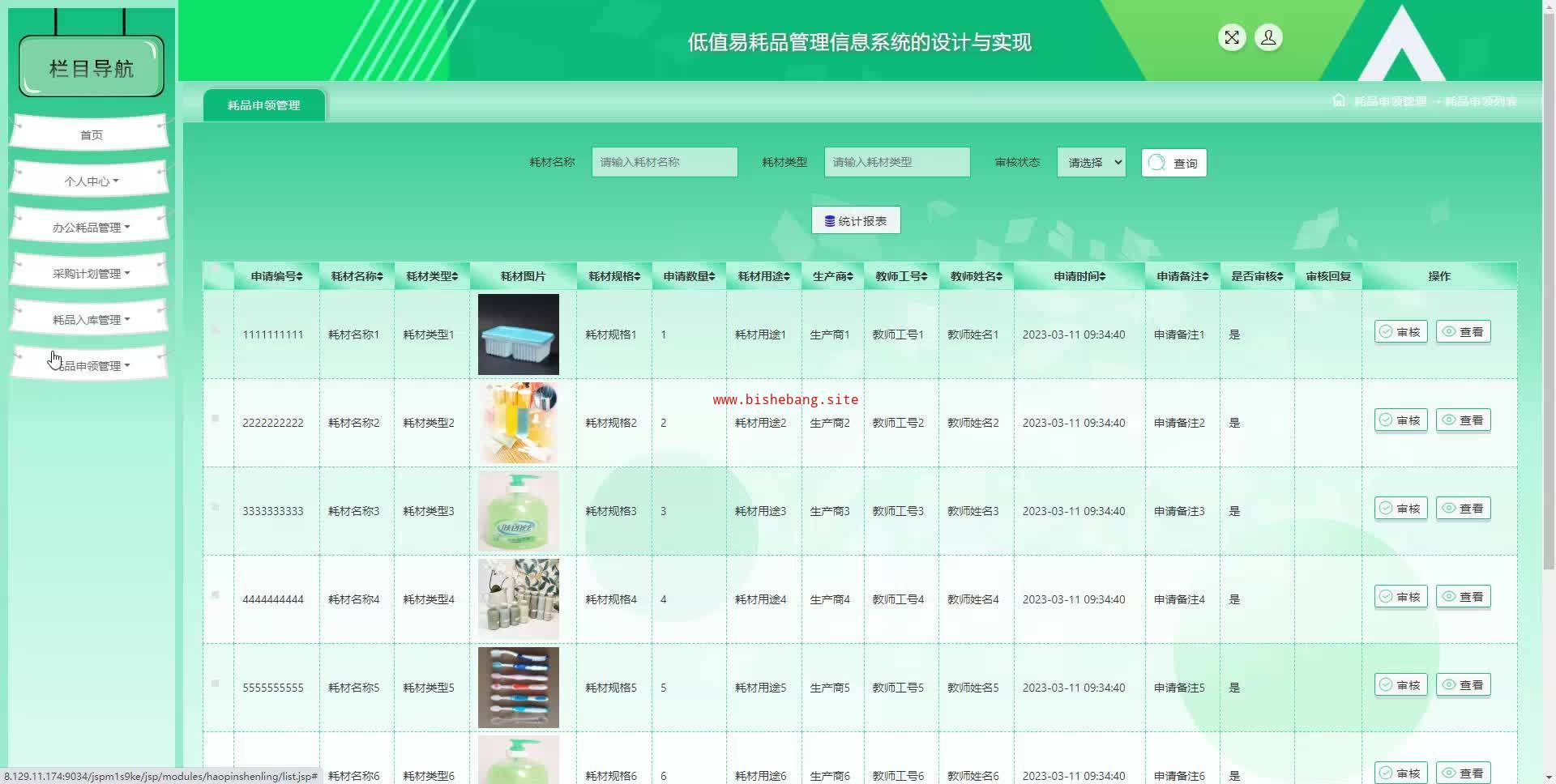Image resolution: width=1556 pixels, height=784 pixels.
Task: Sort by 申请编号 column arrows
Action: pyautogui.click(x=300, y=277)
